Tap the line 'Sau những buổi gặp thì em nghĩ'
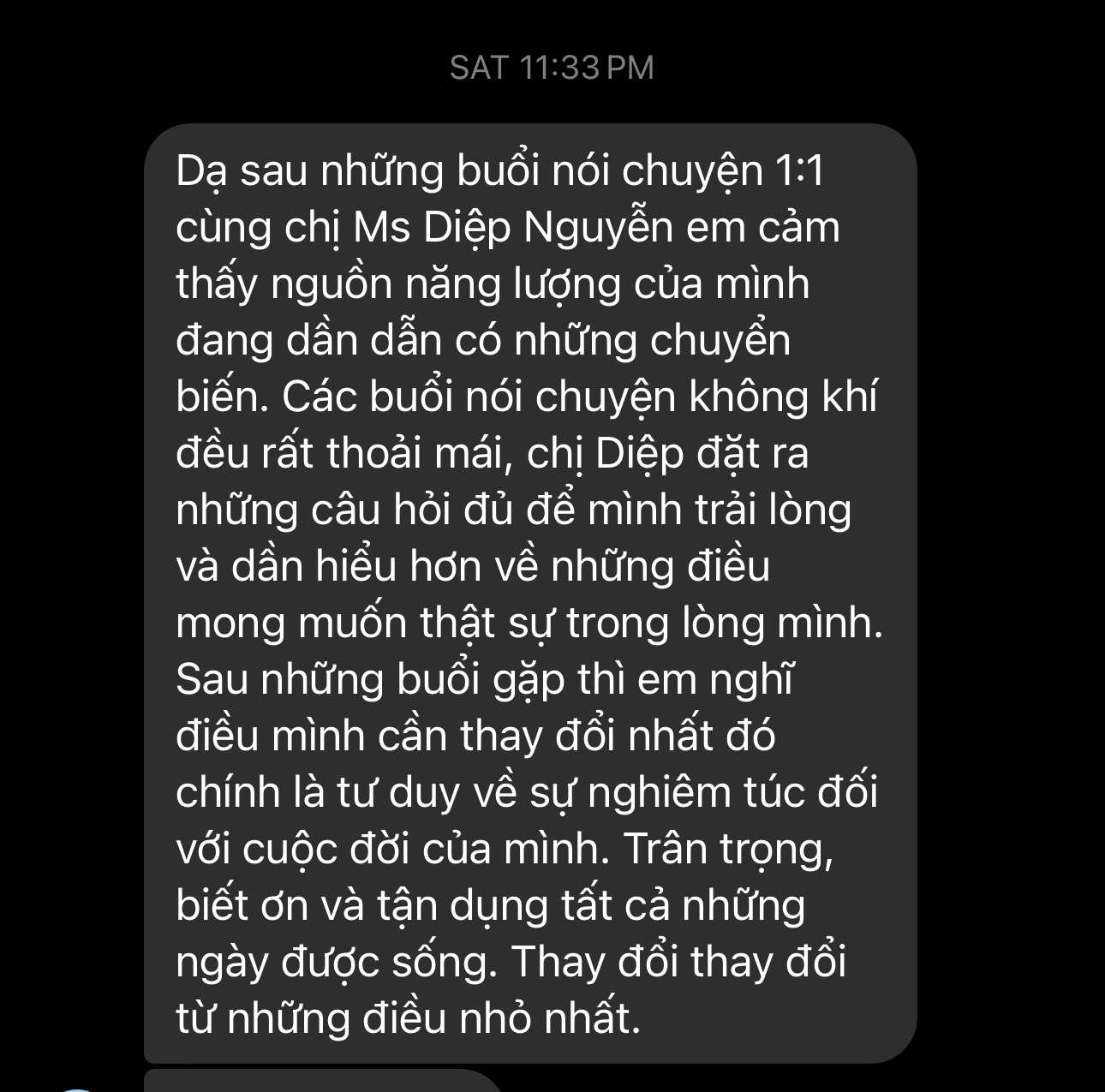The height and width of the screenshot is (1092, 1105). click(x=486, y=681)
